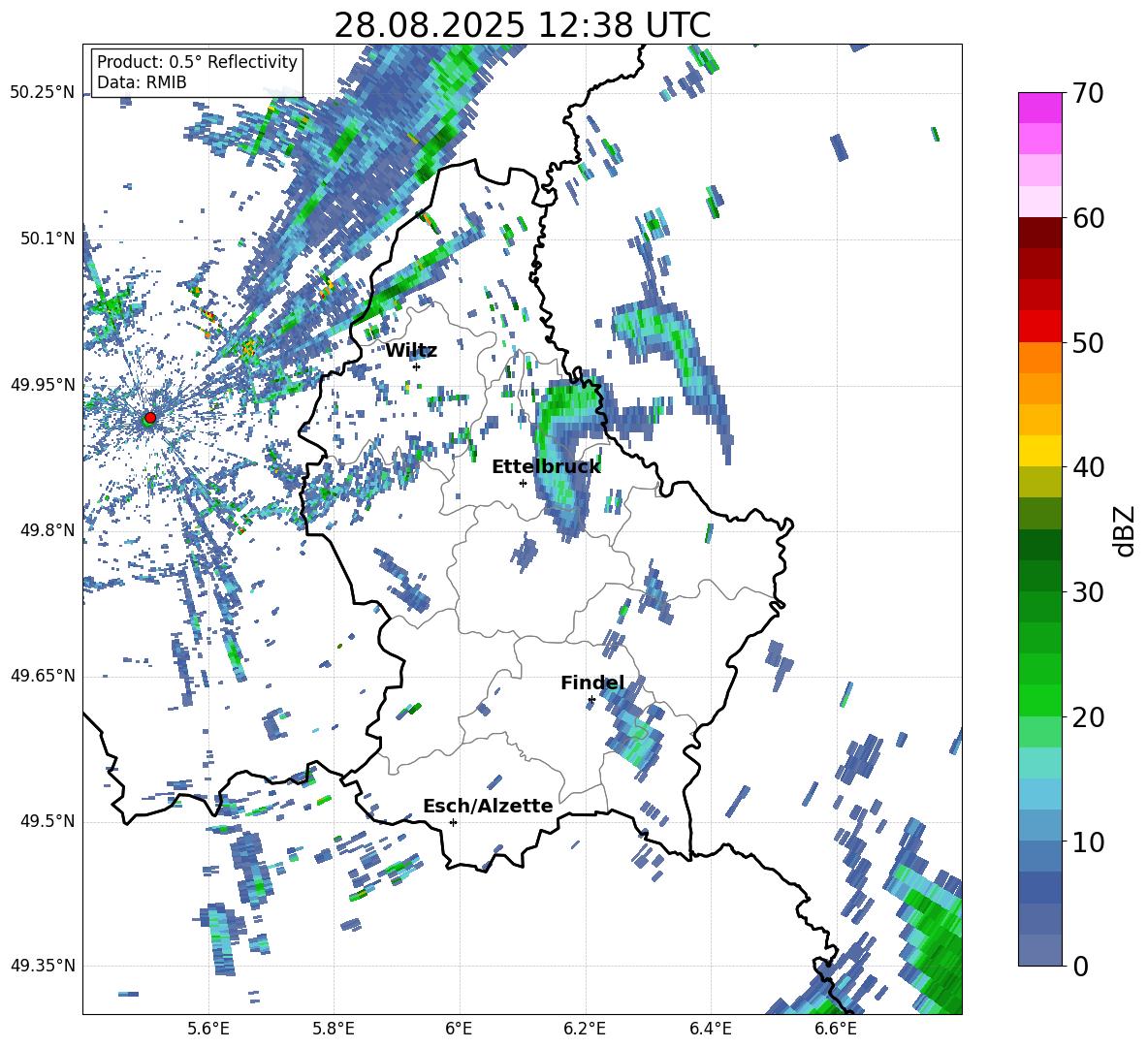Click the latitude label 49.8°N
Viewport: 1148px width, 1048px height.
48,530
